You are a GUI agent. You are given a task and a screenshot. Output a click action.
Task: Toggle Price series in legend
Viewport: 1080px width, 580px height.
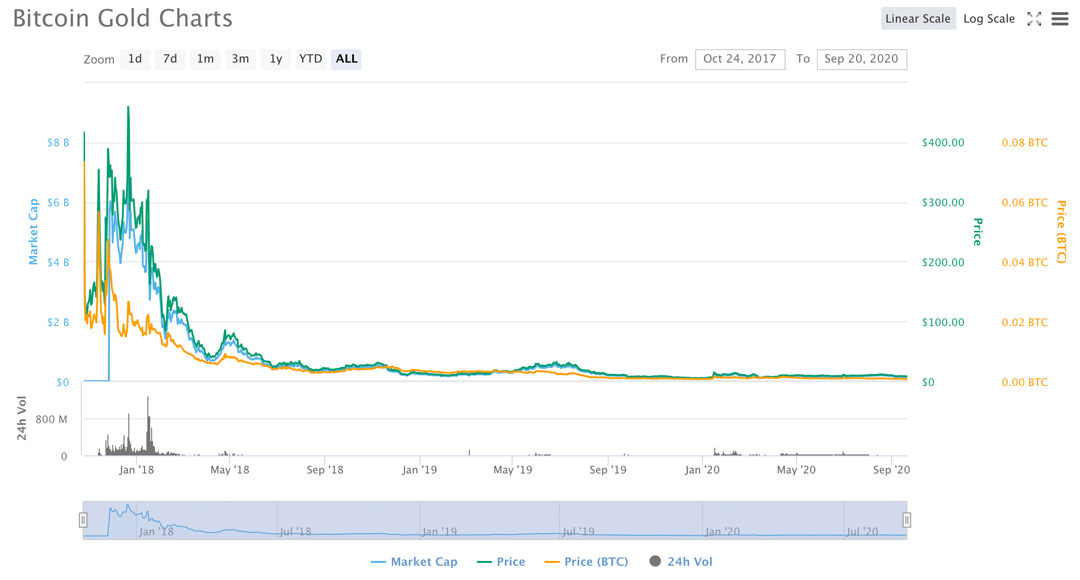501,562
